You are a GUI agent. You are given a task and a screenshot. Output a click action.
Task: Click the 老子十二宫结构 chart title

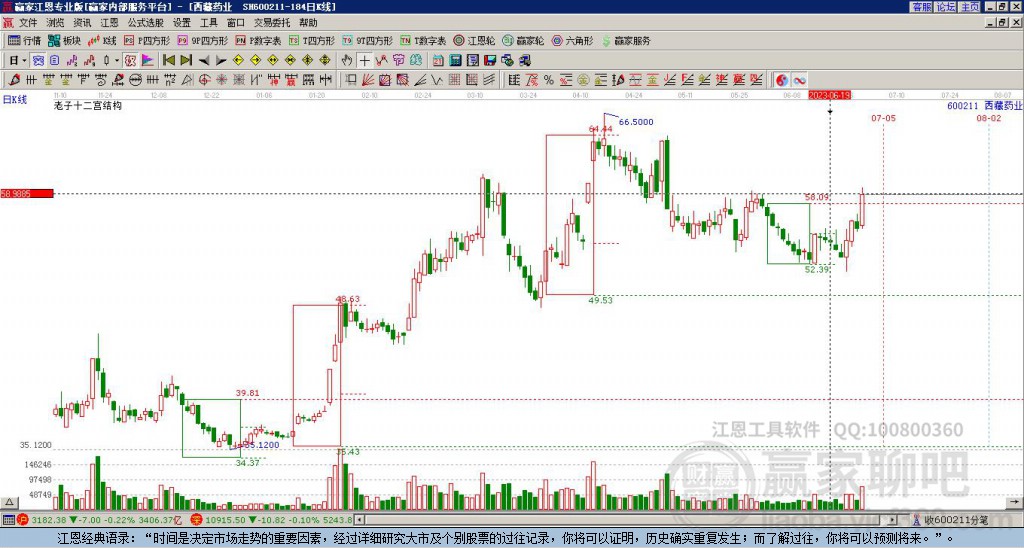click(x=88, y=106)
